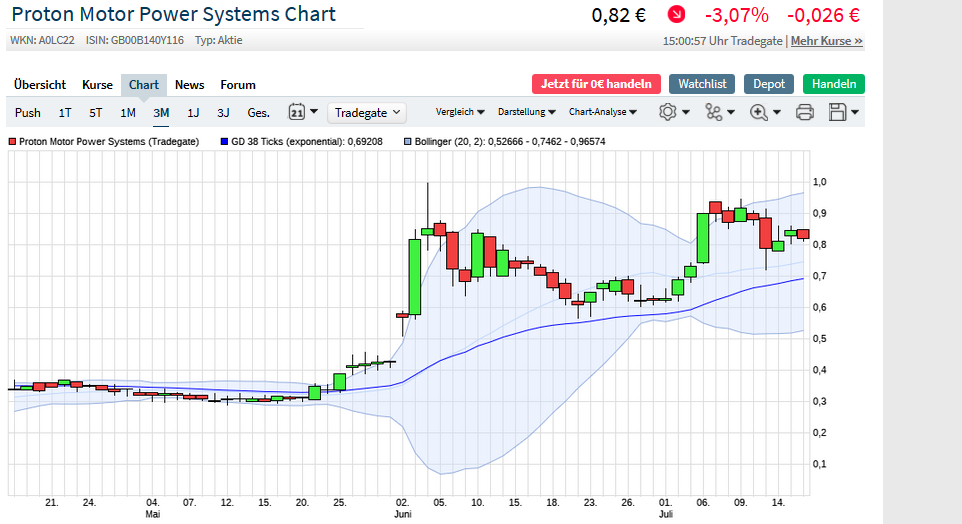962x524 pixels.
Task: Select the Ges. total time range
Action: coord(258,113)
